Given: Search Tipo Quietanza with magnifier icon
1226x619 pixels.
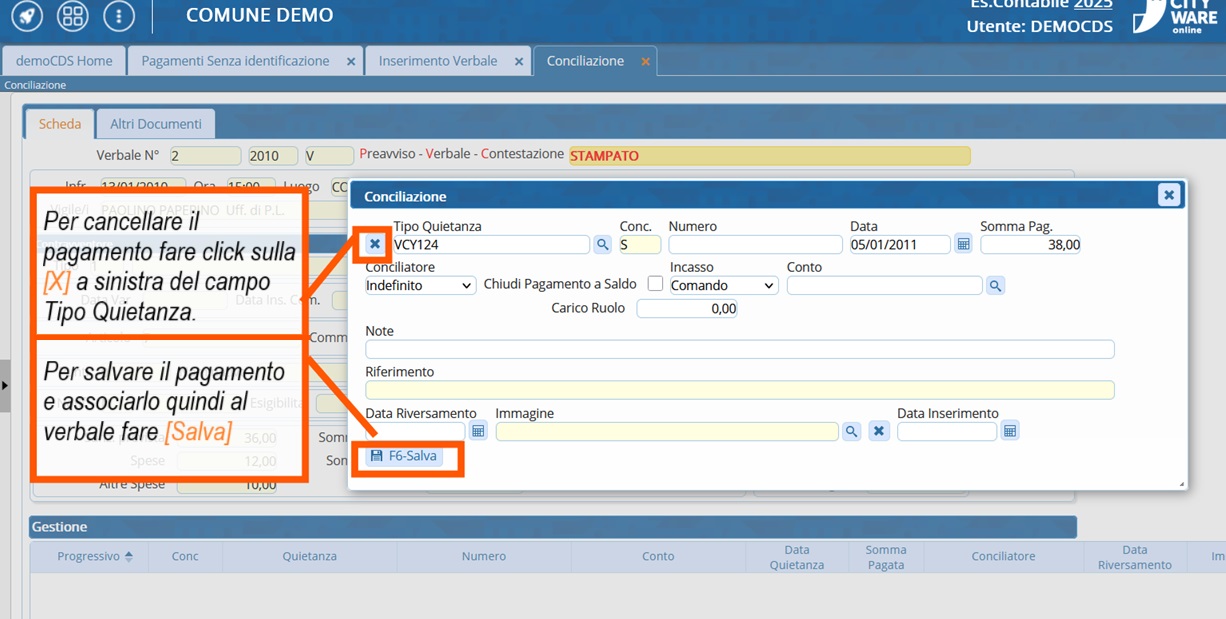Looking at the screenshot, I should coord(603,244).
